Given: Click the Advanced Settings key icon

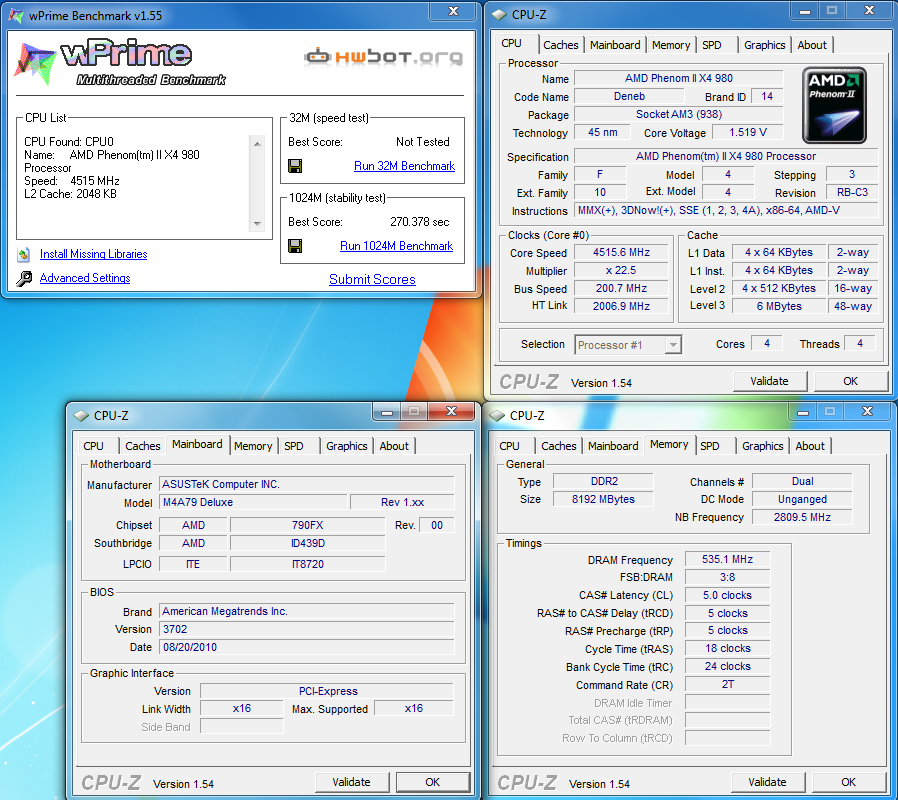Looking at the screenshot, I should (23, 278).
